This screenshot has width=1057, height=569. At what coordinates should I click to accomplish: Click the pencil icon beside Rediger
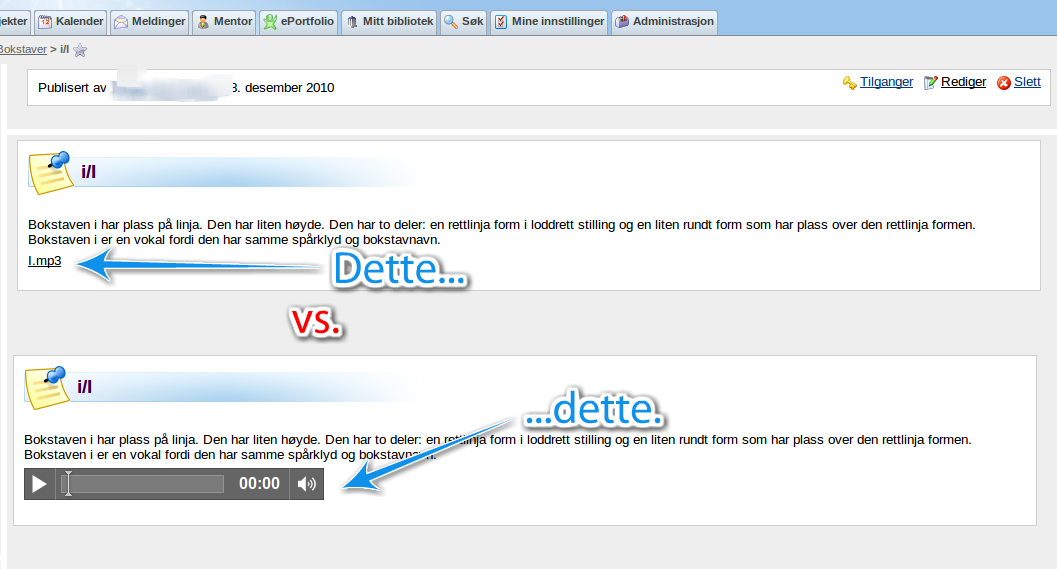931,83
